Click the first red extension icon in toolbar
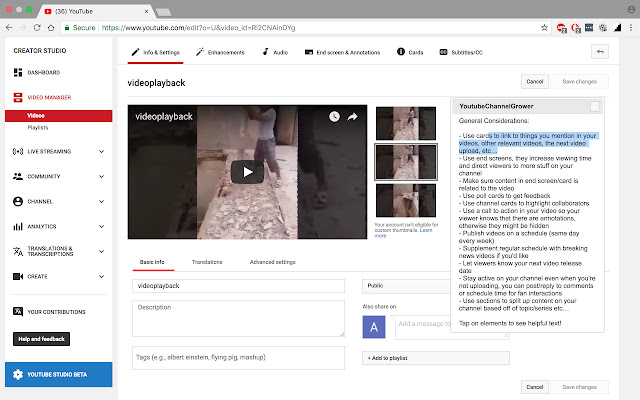 pos(562,28)
